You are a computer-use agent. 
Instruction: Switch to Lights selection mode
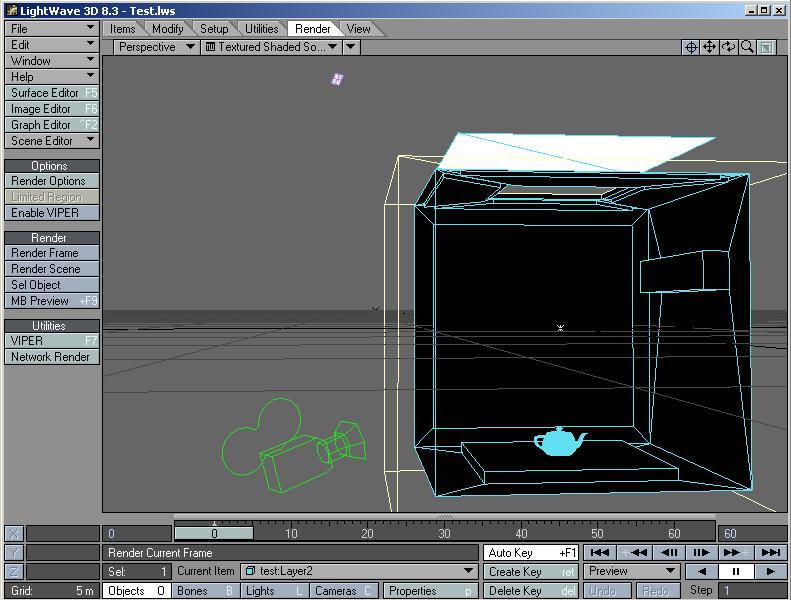tap(274, 590)
